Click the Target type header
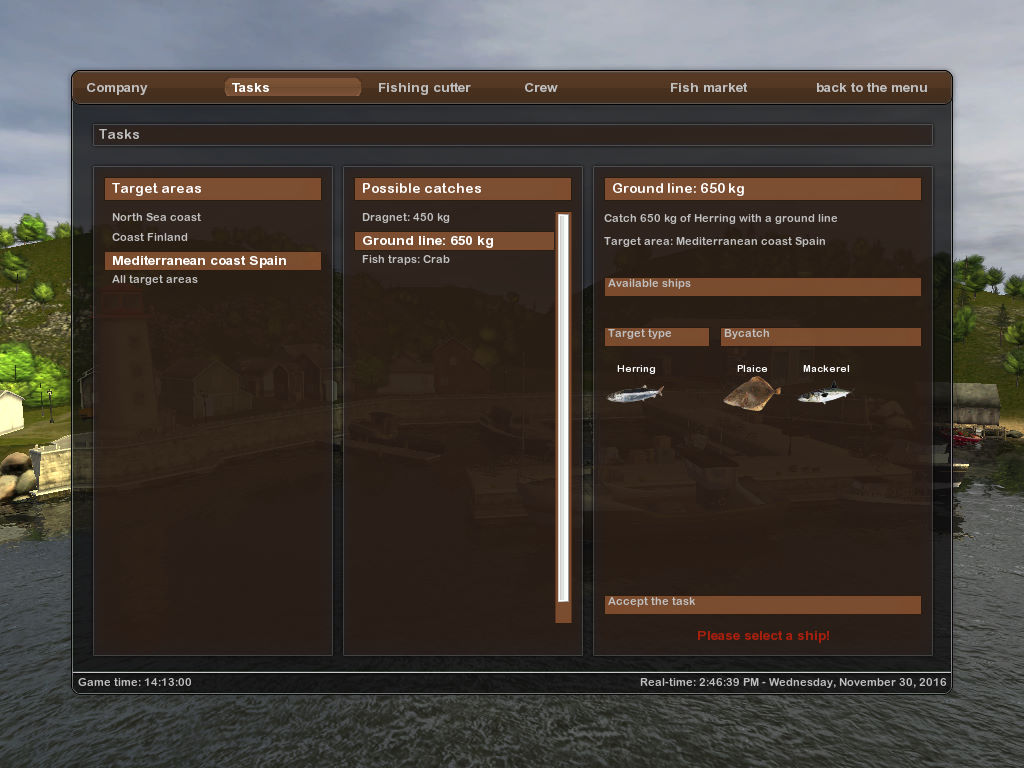1024x768 pixels. (x=656, y=336)
